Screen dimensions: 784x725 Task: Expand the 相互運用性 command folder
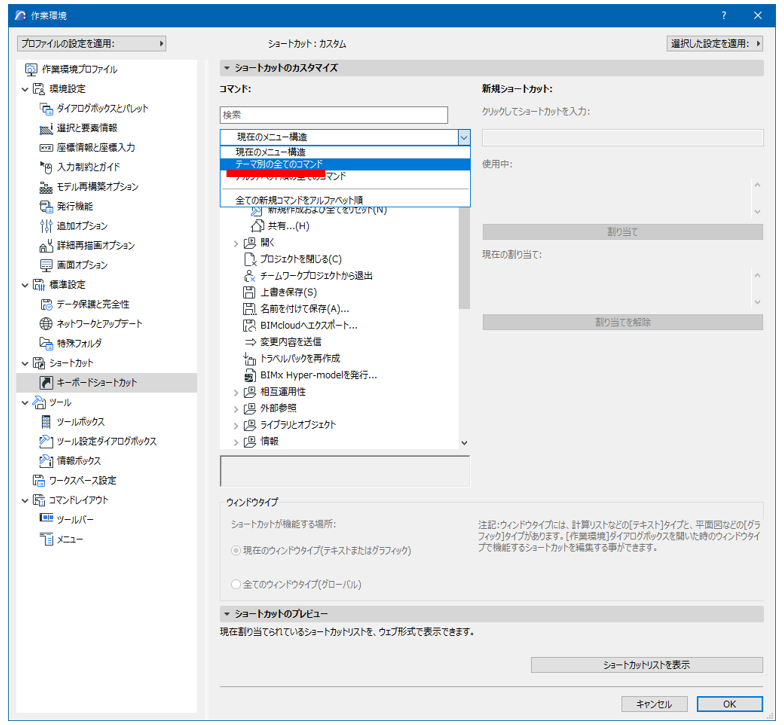236,392
